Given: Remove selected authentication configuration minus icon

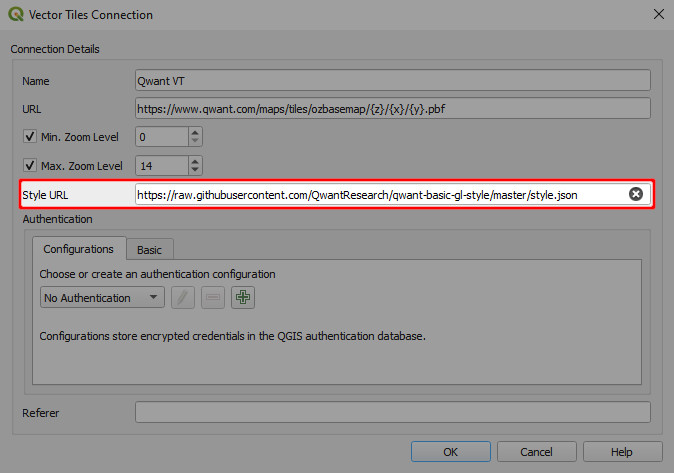Looking at the screenshot, I should [x=213, y=298].
